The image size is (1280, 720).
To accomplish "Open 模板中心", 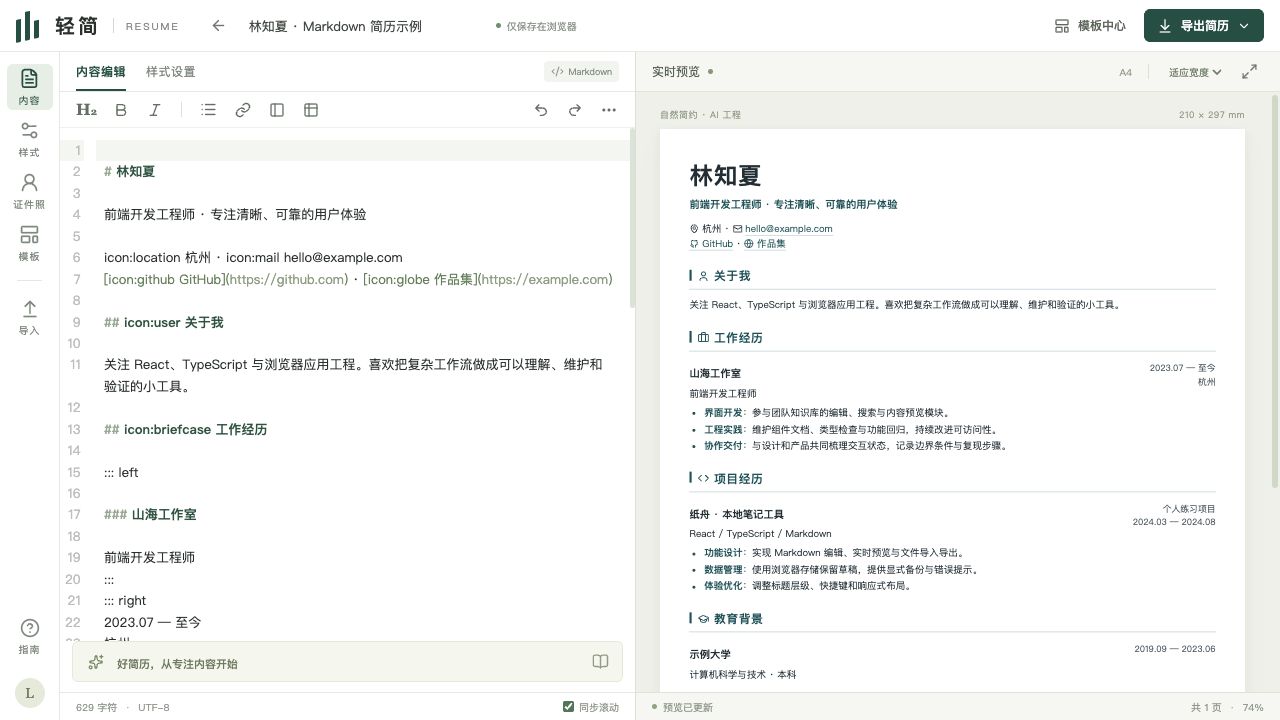I will pos(1090,26).
